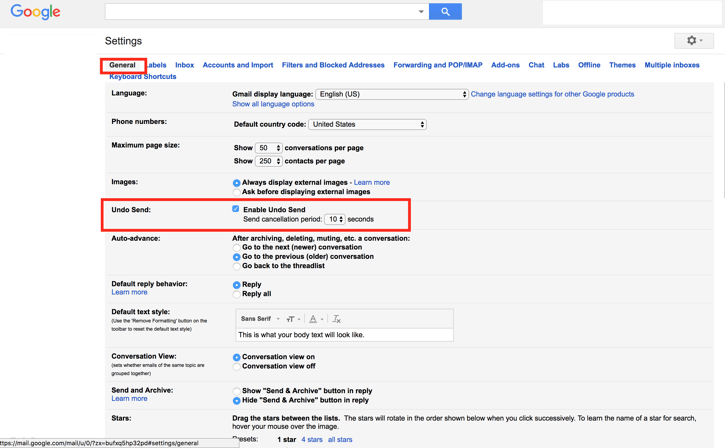
Task: Click the Google logo
Action: coord(35,12)
